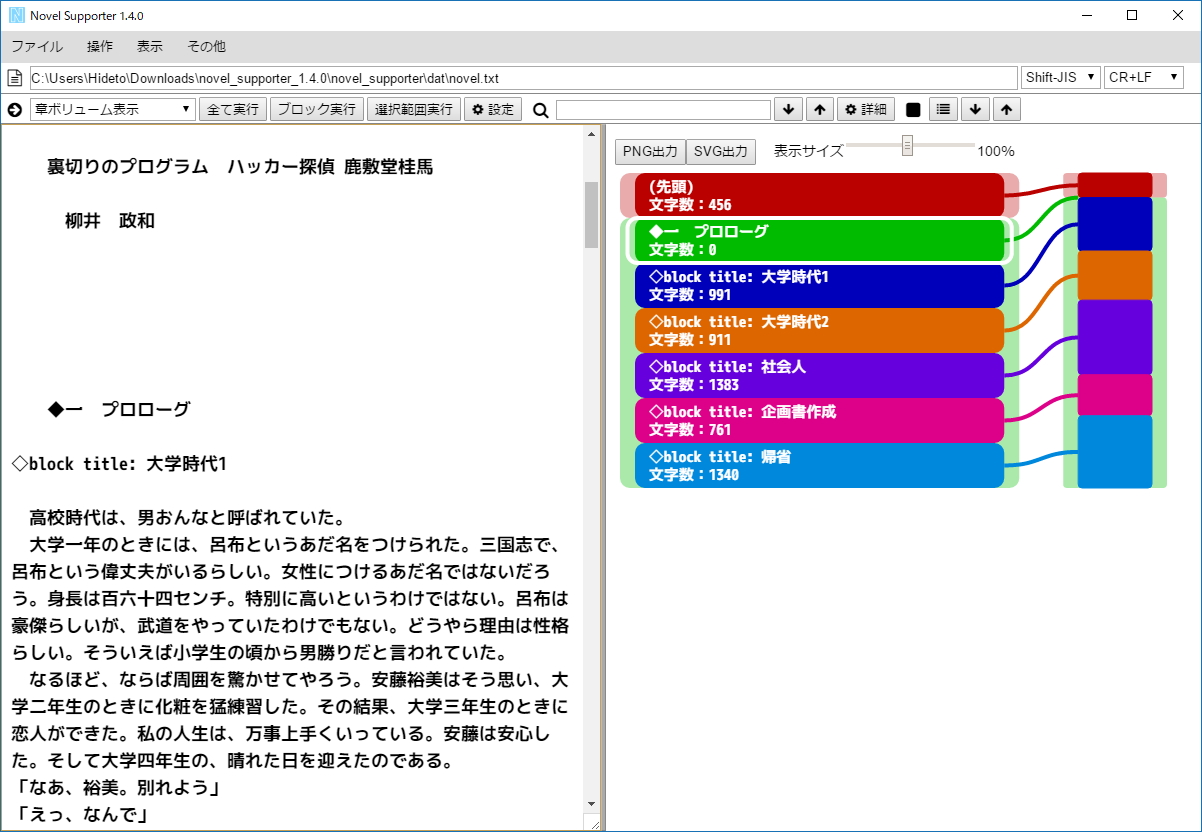Open the ファイル menu
The width and height of the screenshot is (1202, 832).
pyautogui.click(x=36, y=46)
